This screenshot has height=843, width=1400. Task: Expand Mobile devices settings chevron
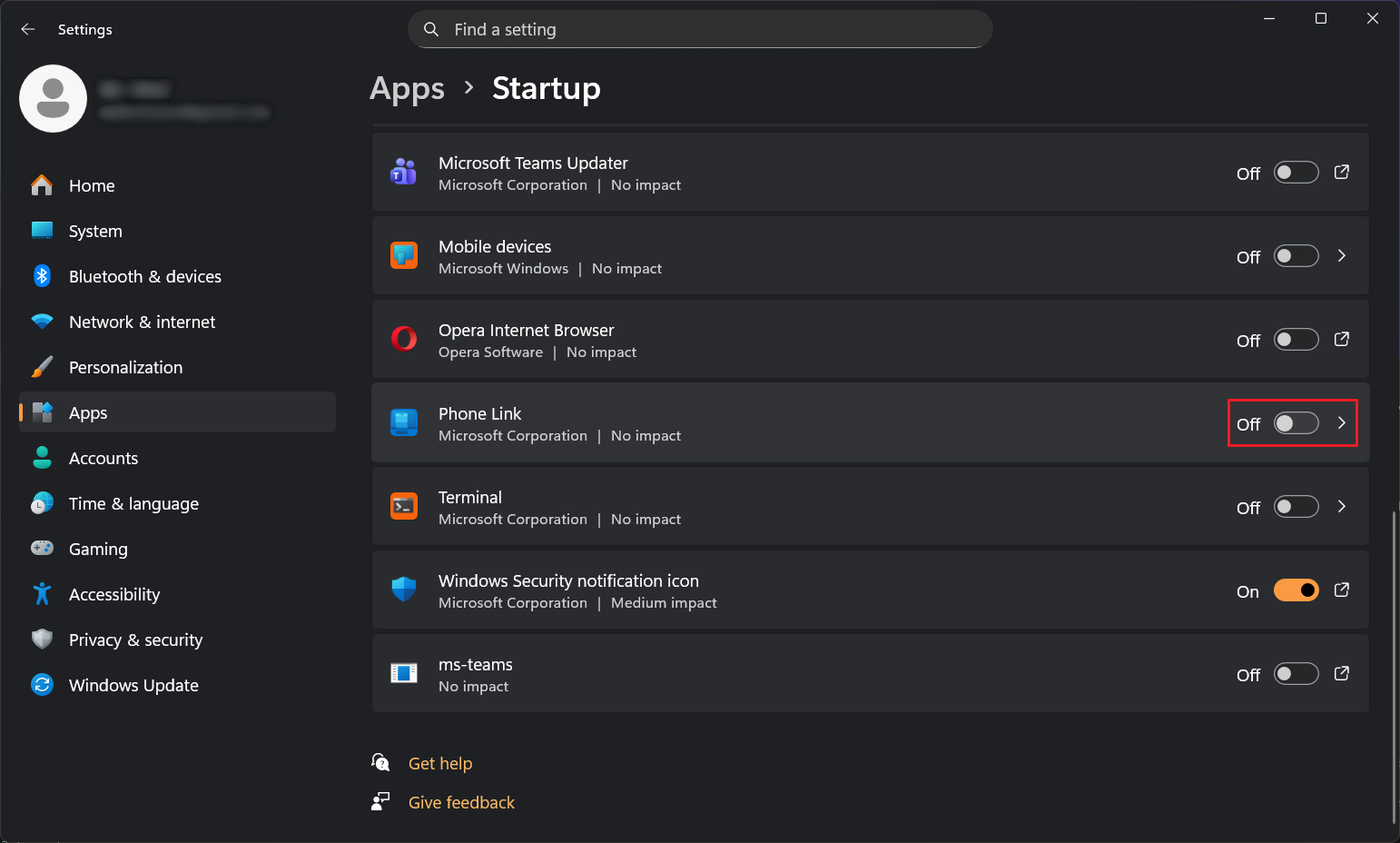1341,256
